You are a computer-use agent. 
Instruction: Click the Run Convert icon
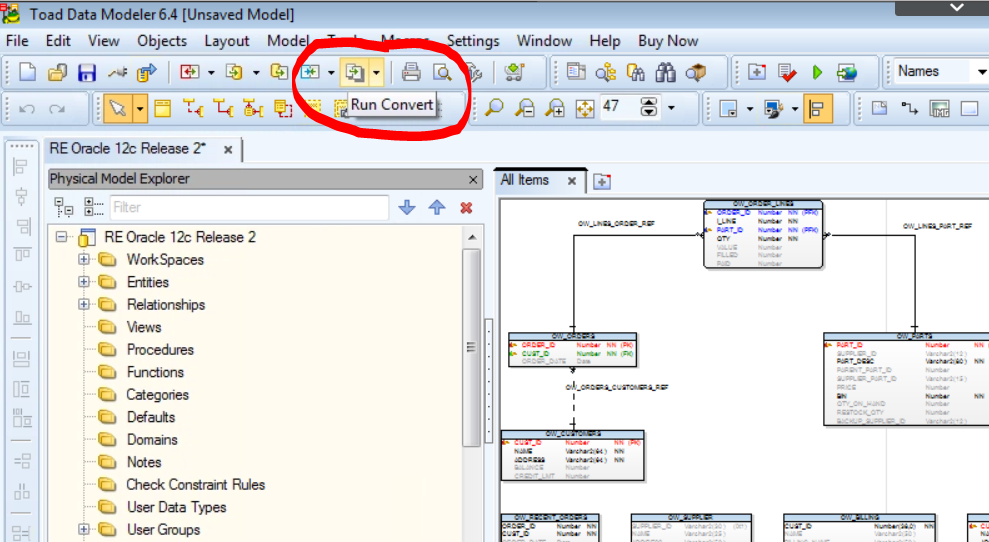[354, 73]
